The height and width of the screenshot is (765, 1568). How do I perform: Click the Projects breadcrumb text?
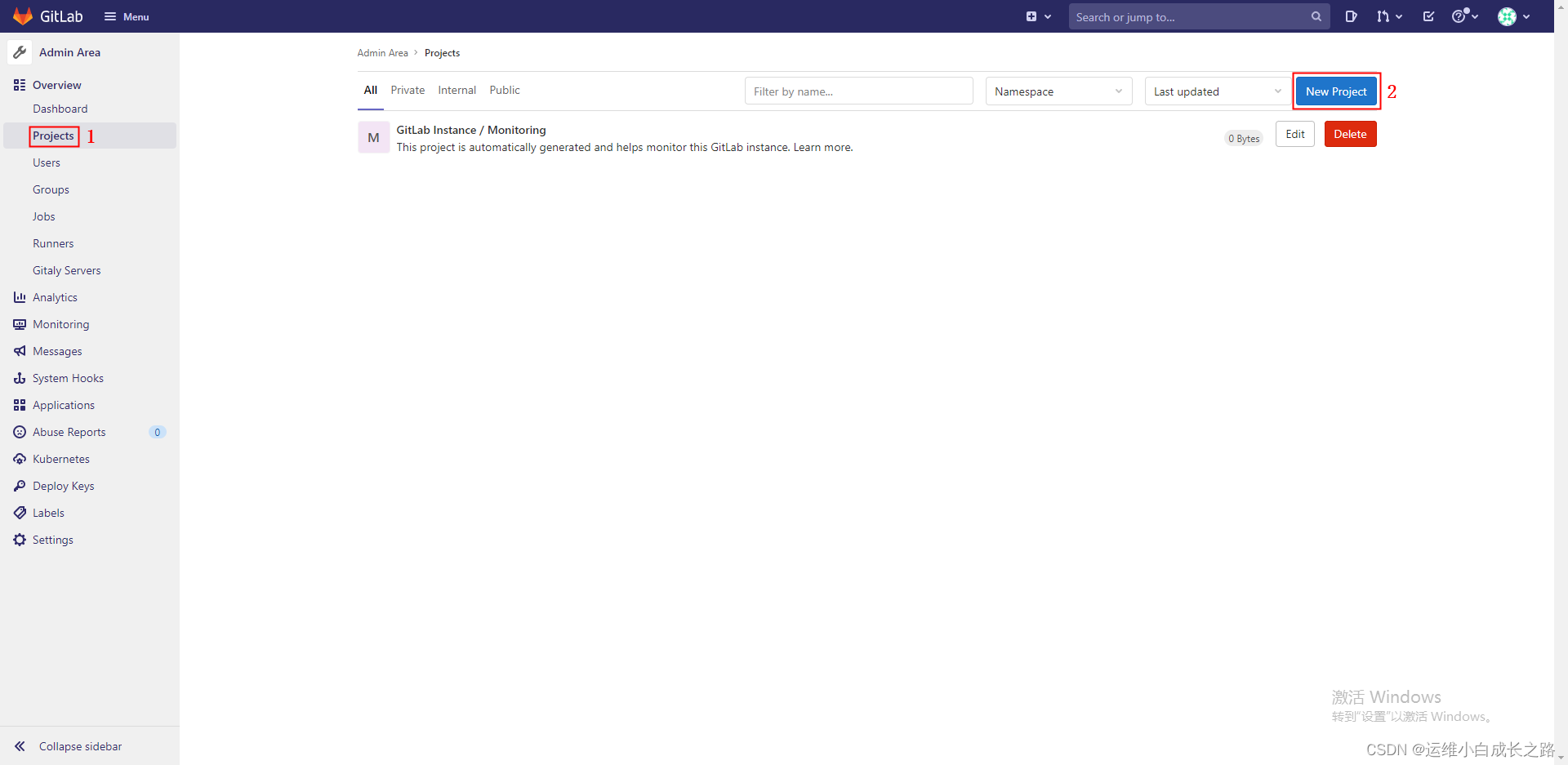click(442, 53)
